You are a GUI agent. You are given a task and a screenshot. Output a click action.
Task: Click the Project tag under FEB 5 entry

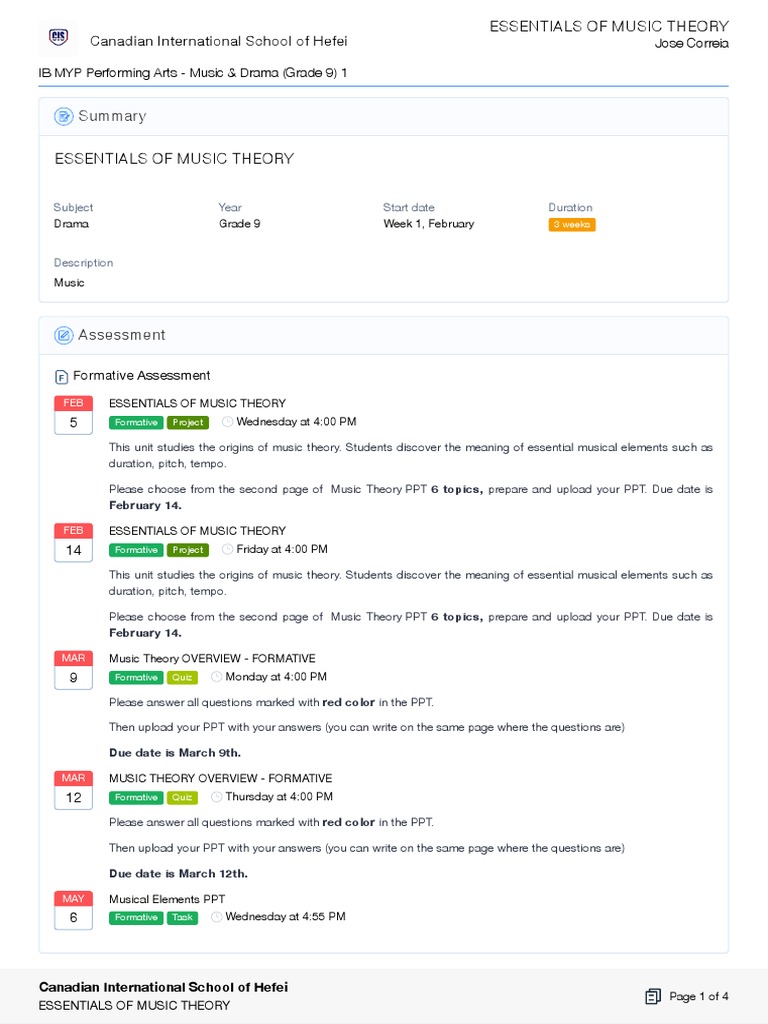coord(187,423)
